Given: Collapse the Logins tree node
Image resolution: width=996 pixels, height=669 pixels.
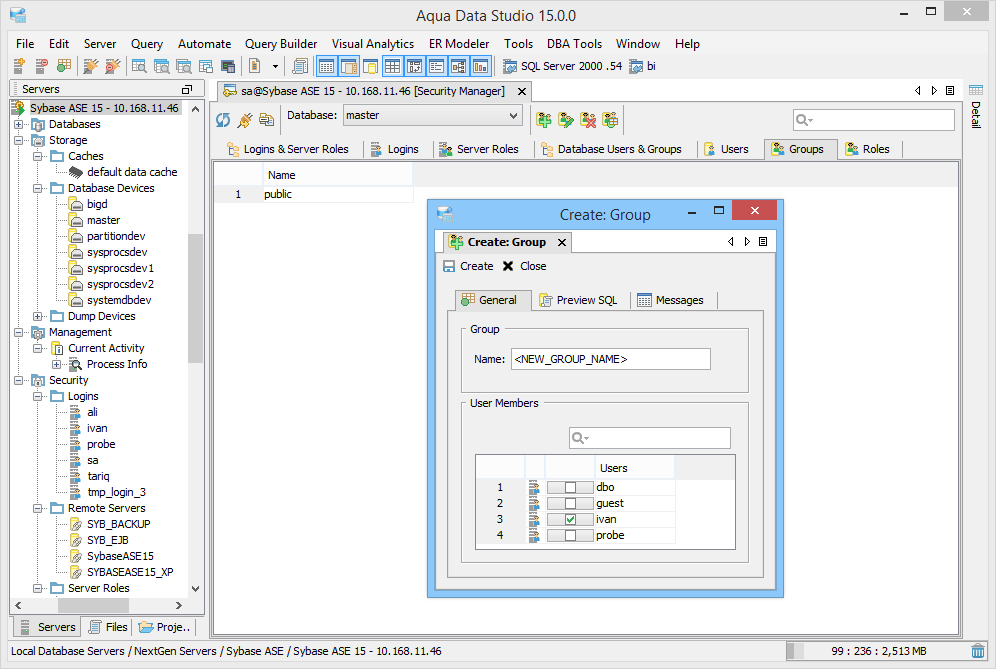Looking at the screenshot, I should [x=37, y=396].
